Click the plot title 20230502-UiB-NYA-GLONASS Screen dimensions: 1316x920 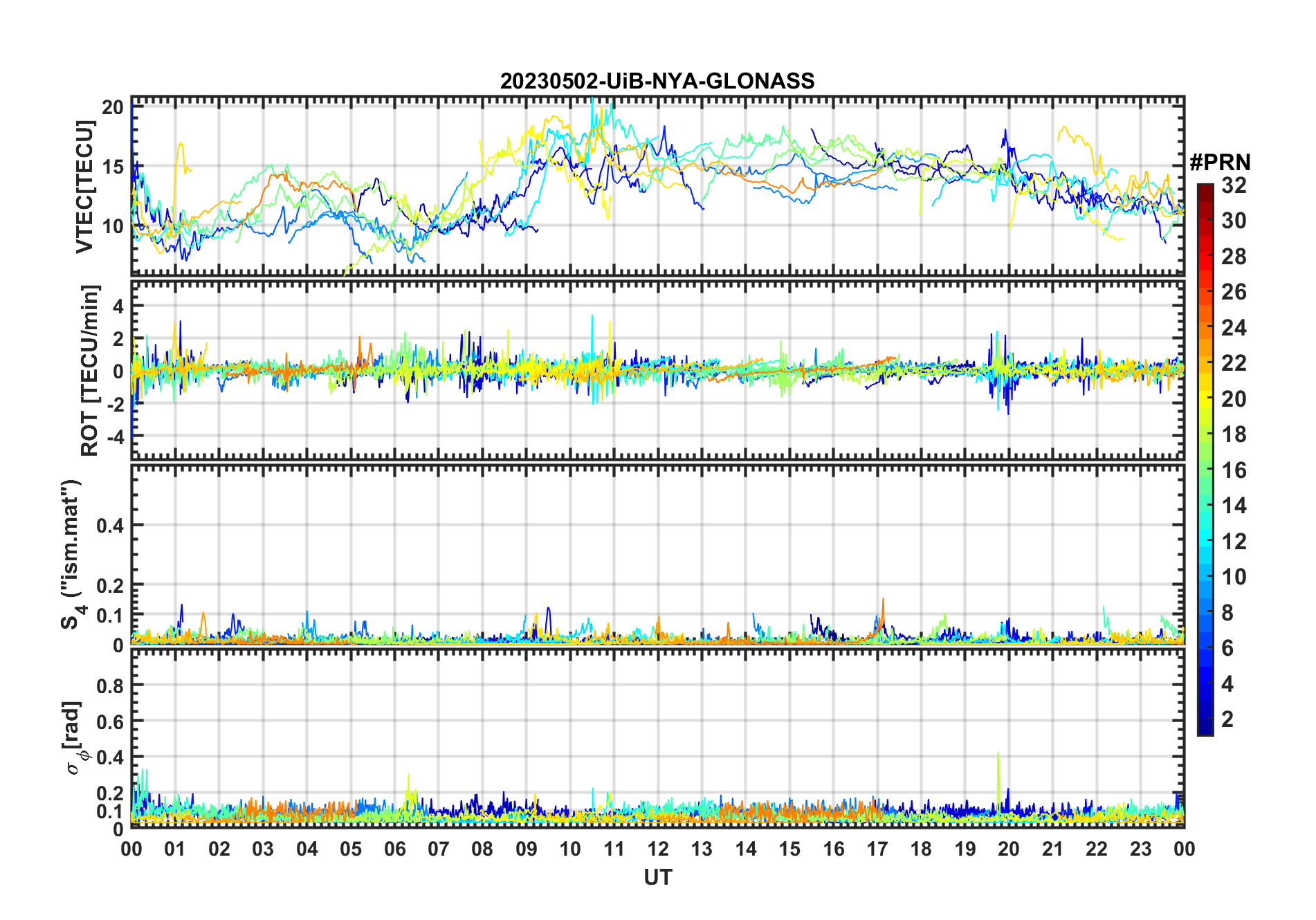(x=657, y=81)
